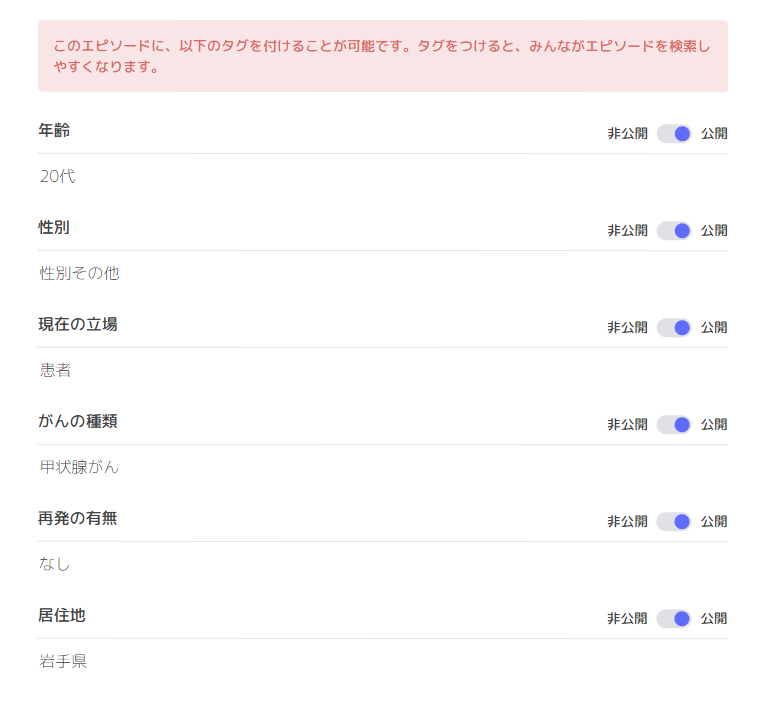Toggle 性別 public/private switch

[x=674, y=230]
